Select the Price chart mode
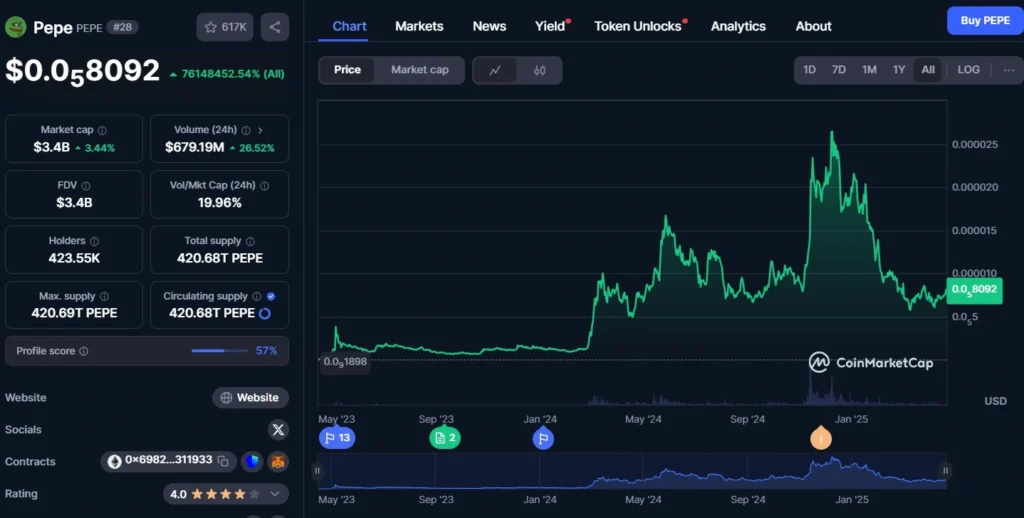This screenshot has height=518, width=1024. coord(347,70)
